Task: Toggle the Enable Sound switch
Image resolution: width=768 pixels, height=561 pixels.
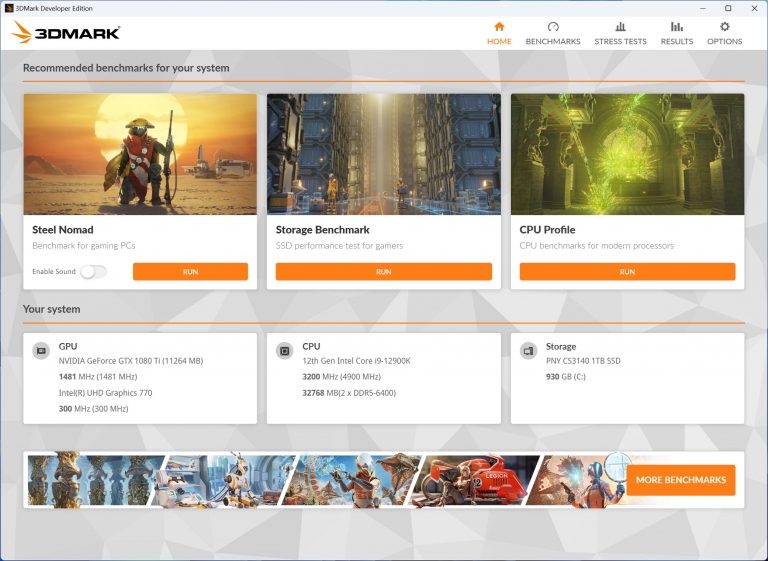Action: 94,272
